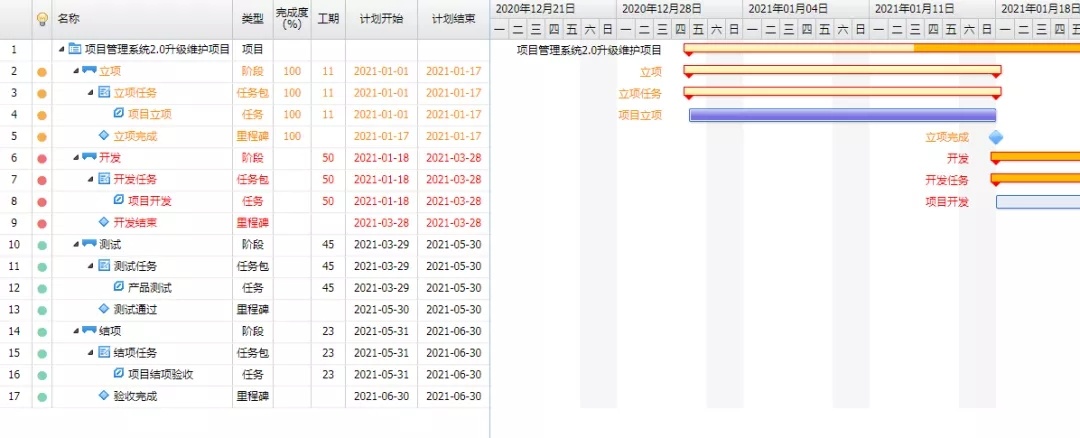The image size is (1080, 438).
Task: Click the 立项任务 summary bar in Gantt
Action: pyautogui.click(x=842, y=92)
